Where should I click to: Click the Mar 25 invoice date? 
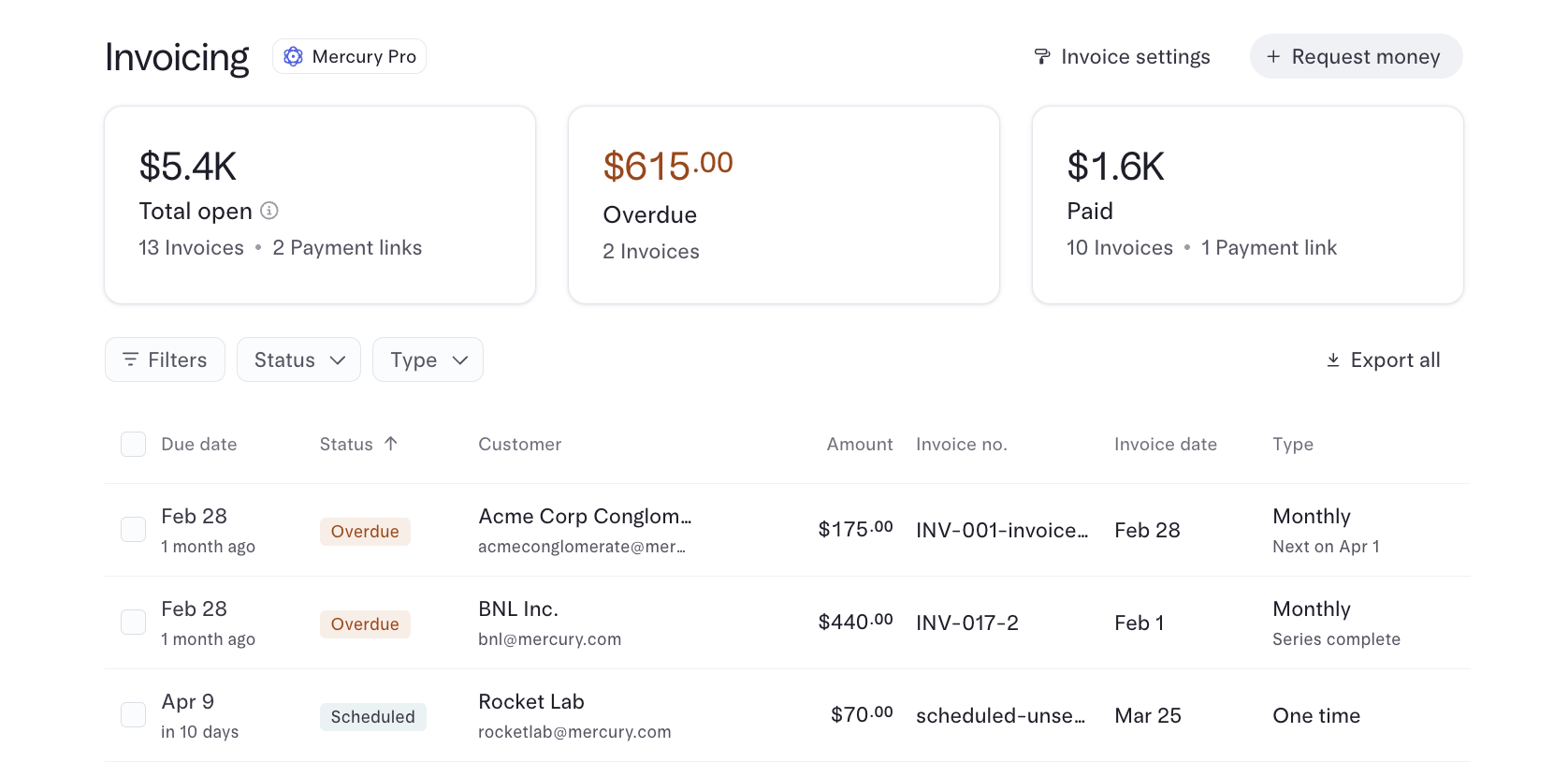pyautogui.click(x=1148, y=716)
